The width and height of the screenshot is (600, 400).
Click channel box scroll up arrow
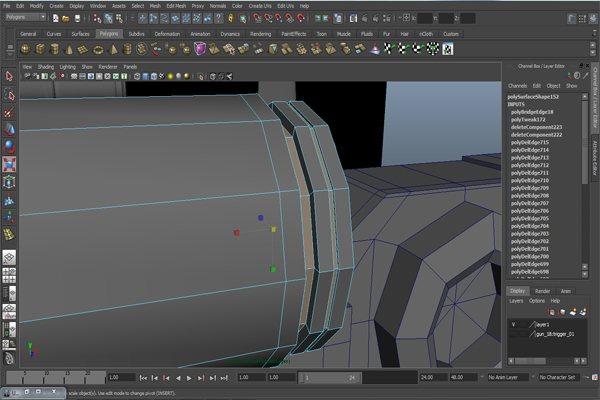pos(585,96)
